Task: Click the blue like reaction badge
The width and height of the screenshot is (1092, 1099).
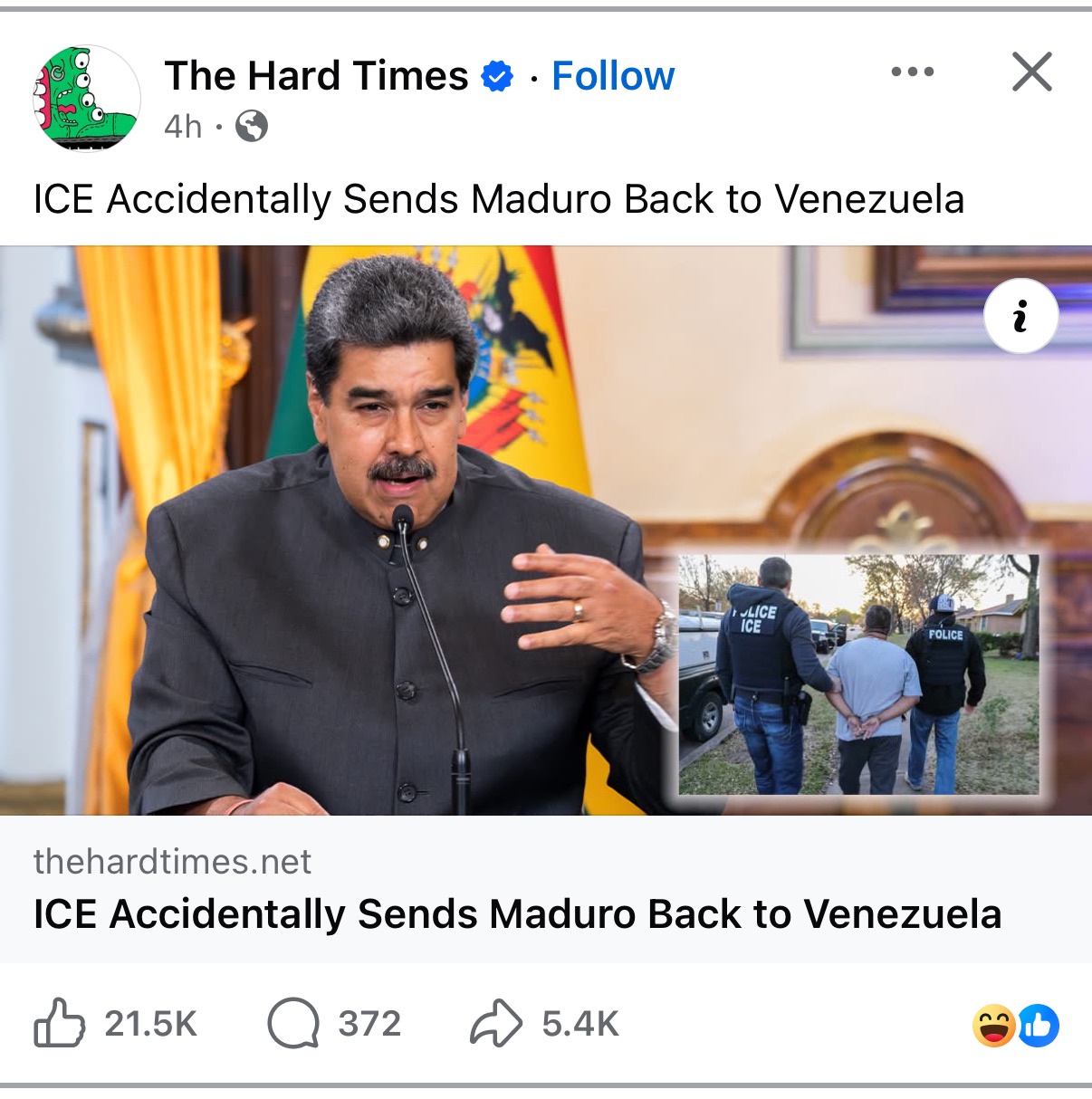Action: point(1039,1026)
